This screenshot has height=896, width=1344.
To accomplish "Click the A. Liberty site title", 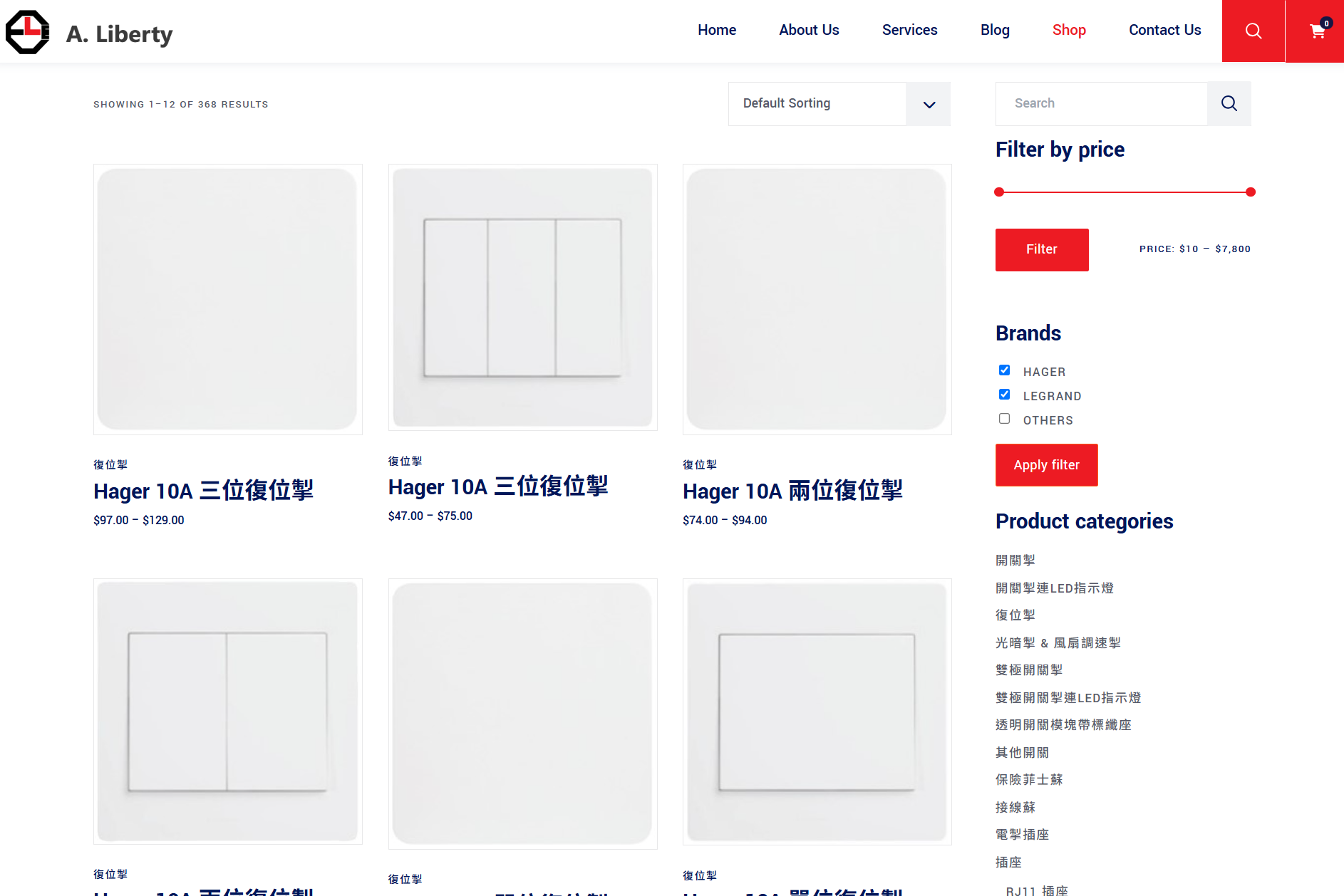I will pyautogui.click(x=120, y=34).
